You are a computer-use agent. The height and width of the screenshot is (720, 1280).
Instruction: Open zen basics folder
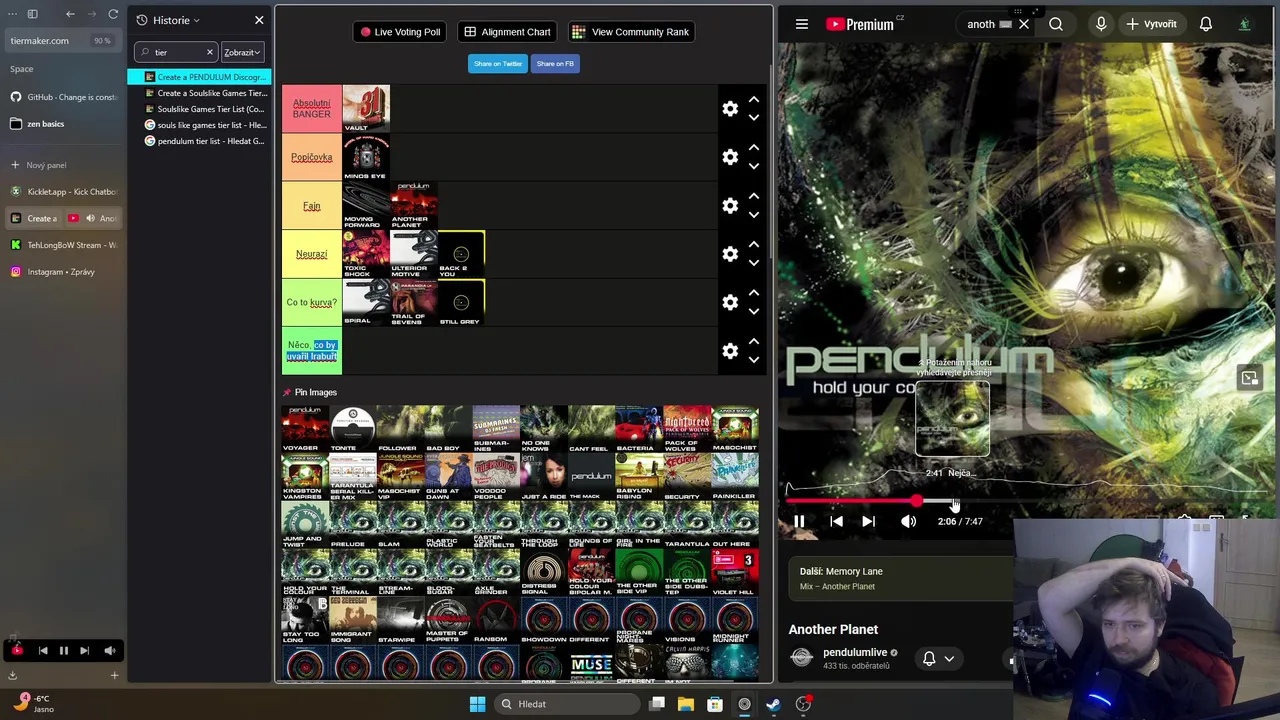[63, 124]
